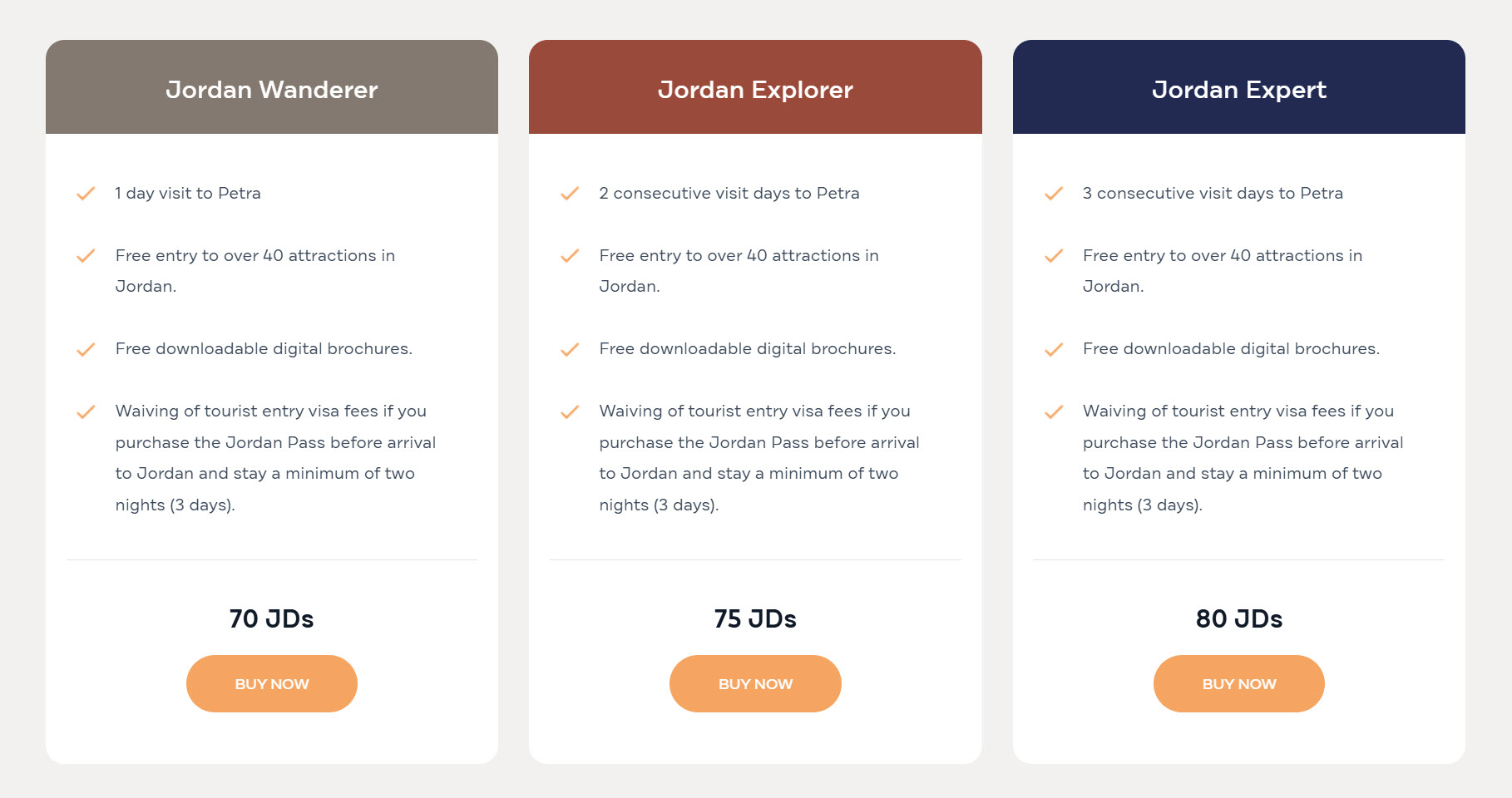Click checkmark beside 1 day visit to Petra
The width and height of the screenshot is (1512, 798).
point(86,194)
